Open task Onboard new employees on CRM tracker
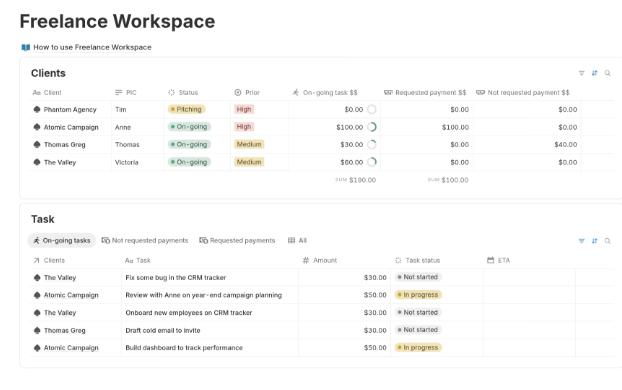Image resolution: width=622 pixels, height=390 pixels. pos(189,313)
